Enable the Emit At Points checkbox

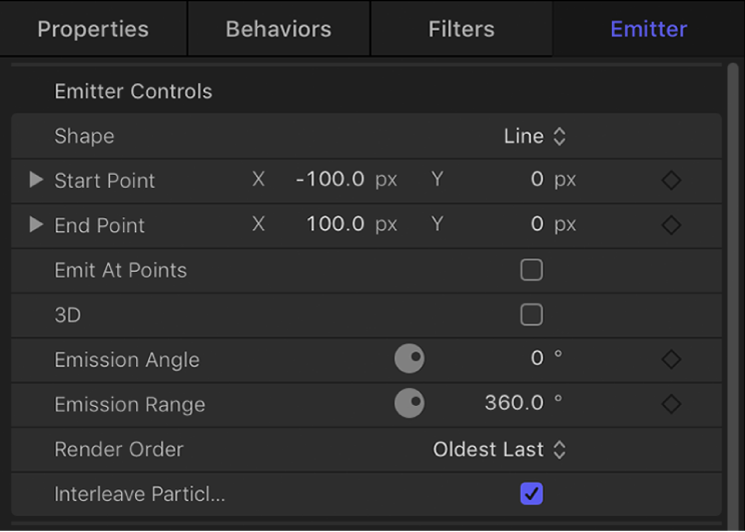click(532, 270)
